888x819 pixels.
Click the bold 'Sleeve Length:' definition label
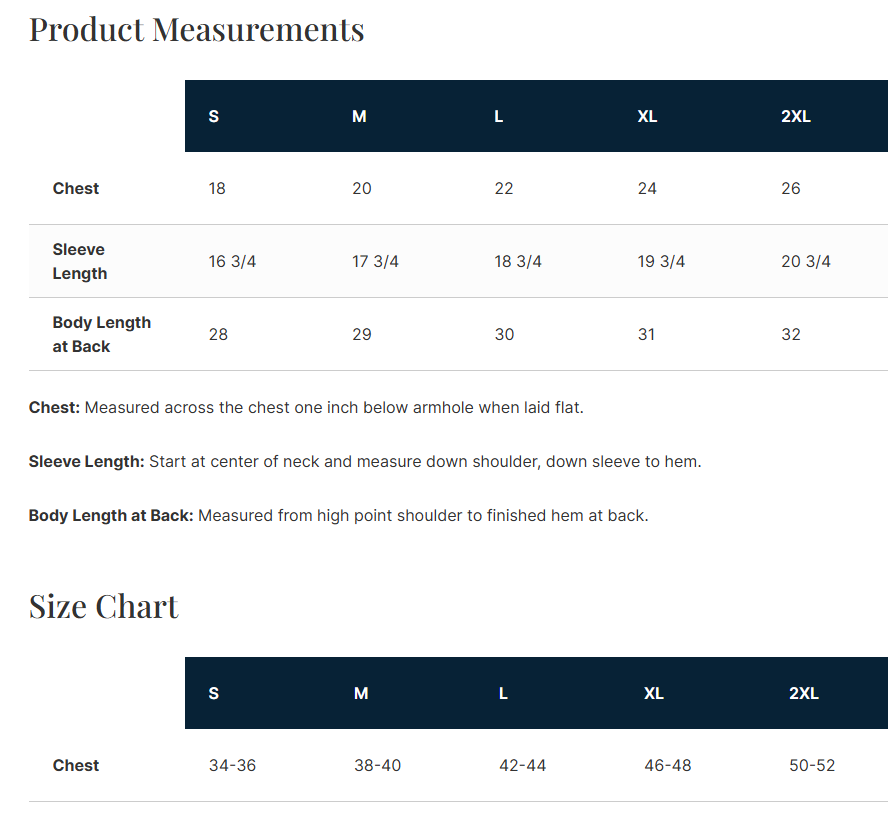pyautogui.click(x=87, y=462)
